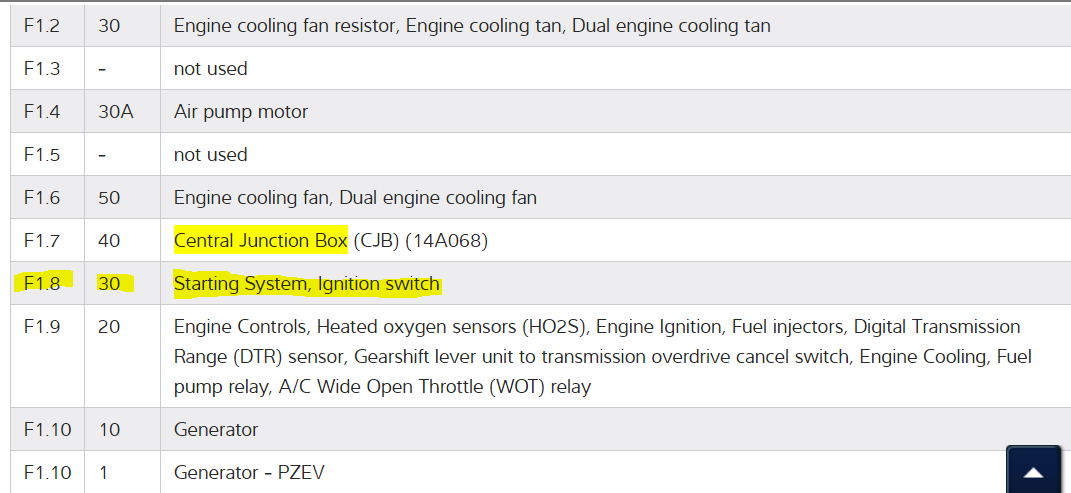The width and height of the screenshot is (1071, 493).
Task: Click the highlighted F1.8 fuse label
Action: coord(42,284)
